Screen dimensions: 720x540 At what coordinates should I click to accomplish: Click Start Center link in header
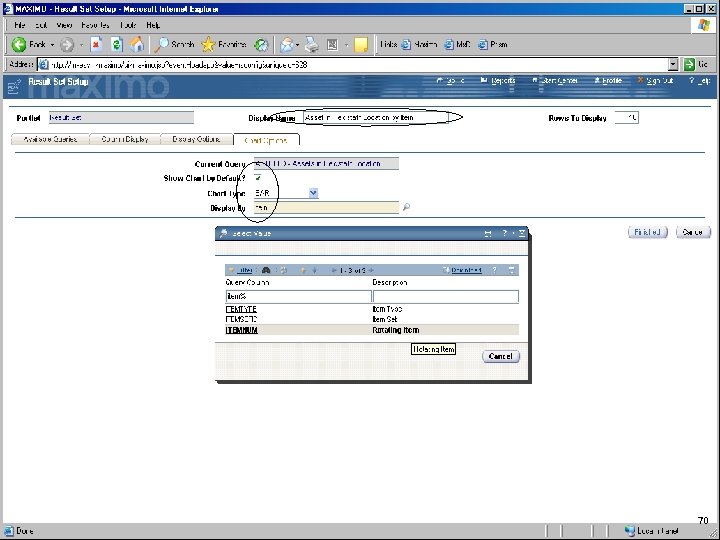point(558,81)
